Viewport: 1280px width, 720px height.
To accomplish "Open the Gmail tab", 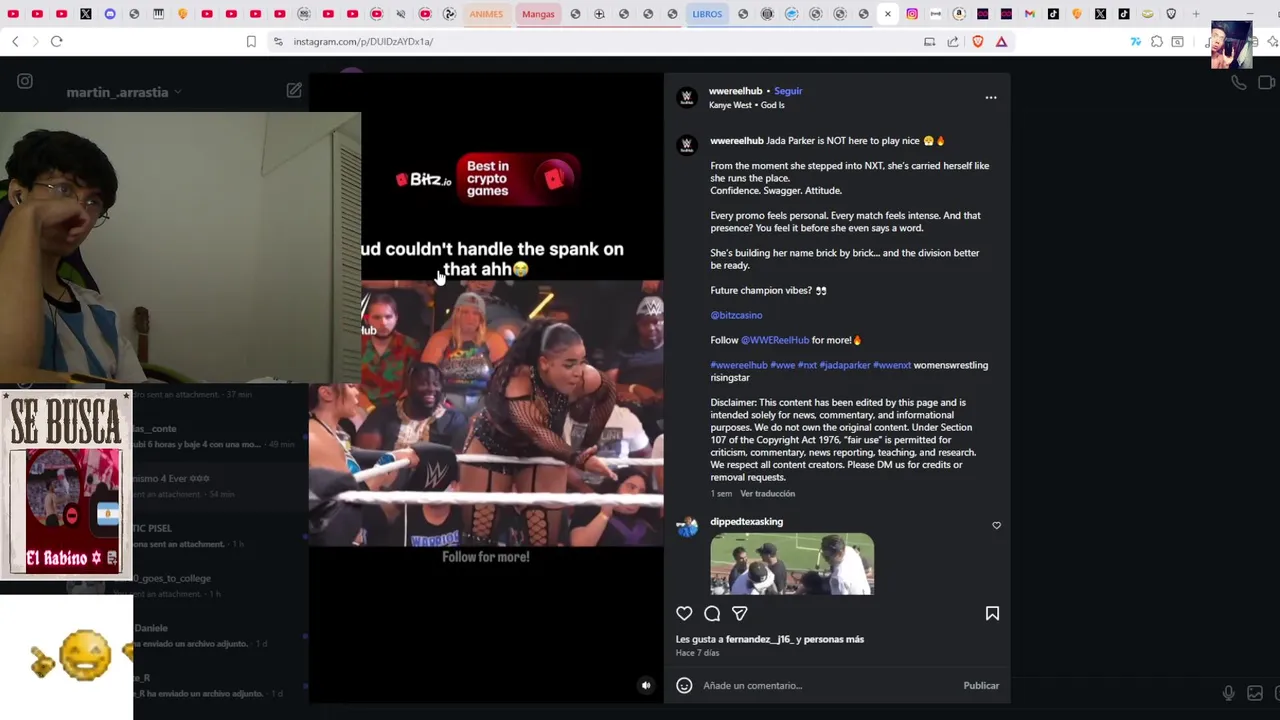I will [1029, 14].
